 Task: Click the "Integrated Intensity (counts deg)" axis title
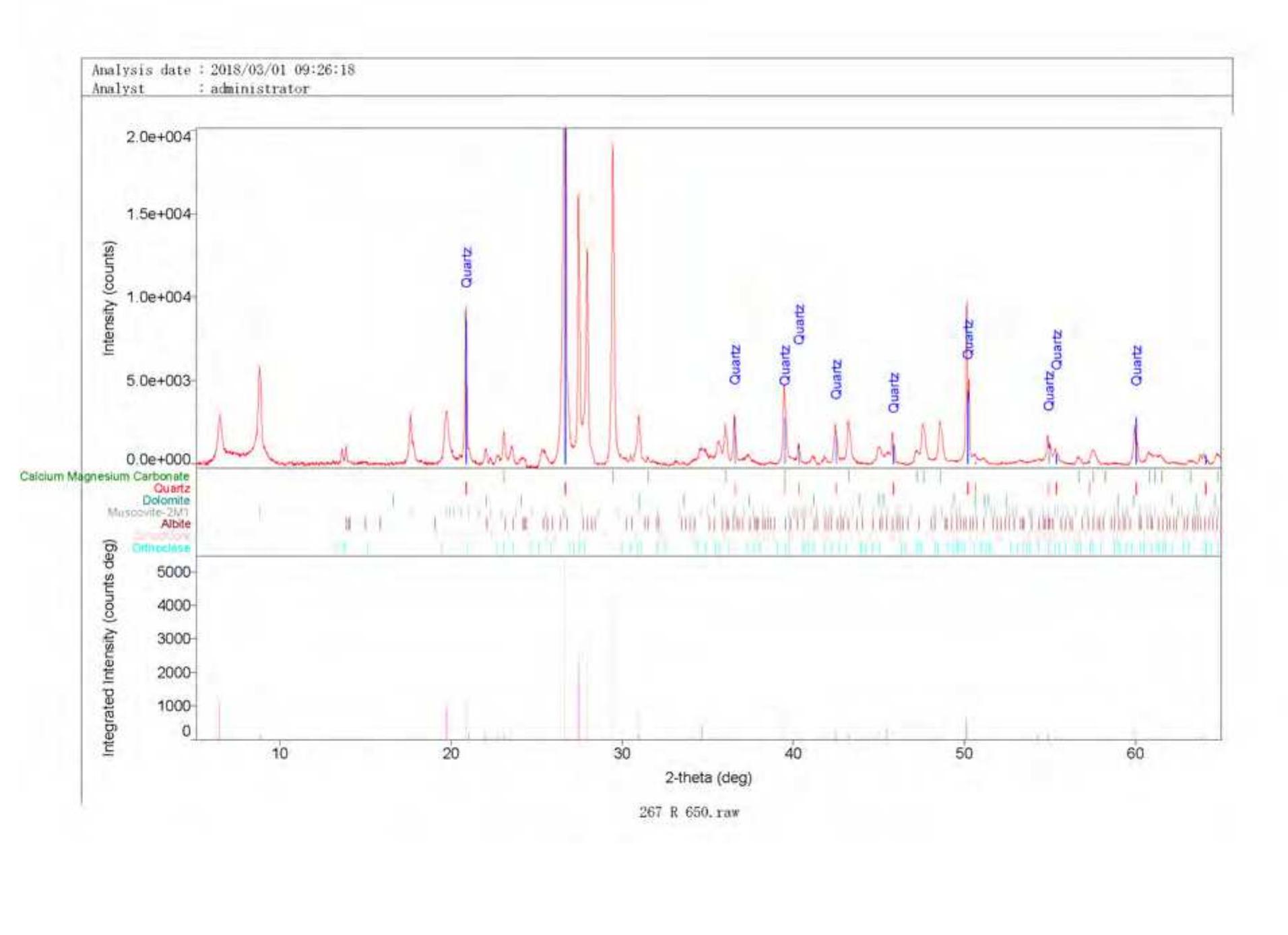[108, 647]
